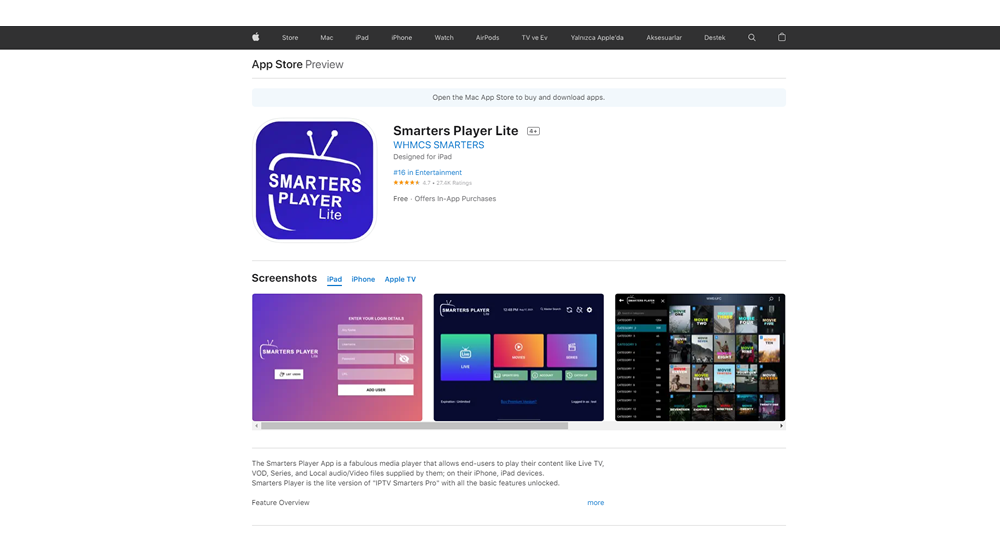Click Free Offers In-App Purchases text
The height and width of the screenshot is (560, 1000).
tap(445, 199)
